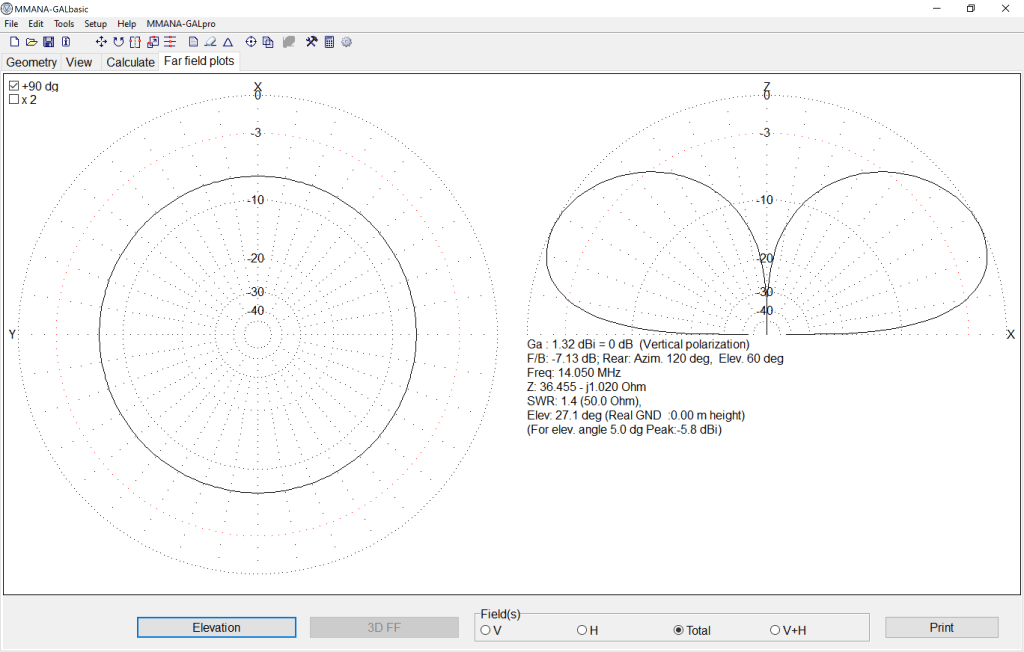
Task: Open the Tools menu
Action: click(x=64, y=23)
